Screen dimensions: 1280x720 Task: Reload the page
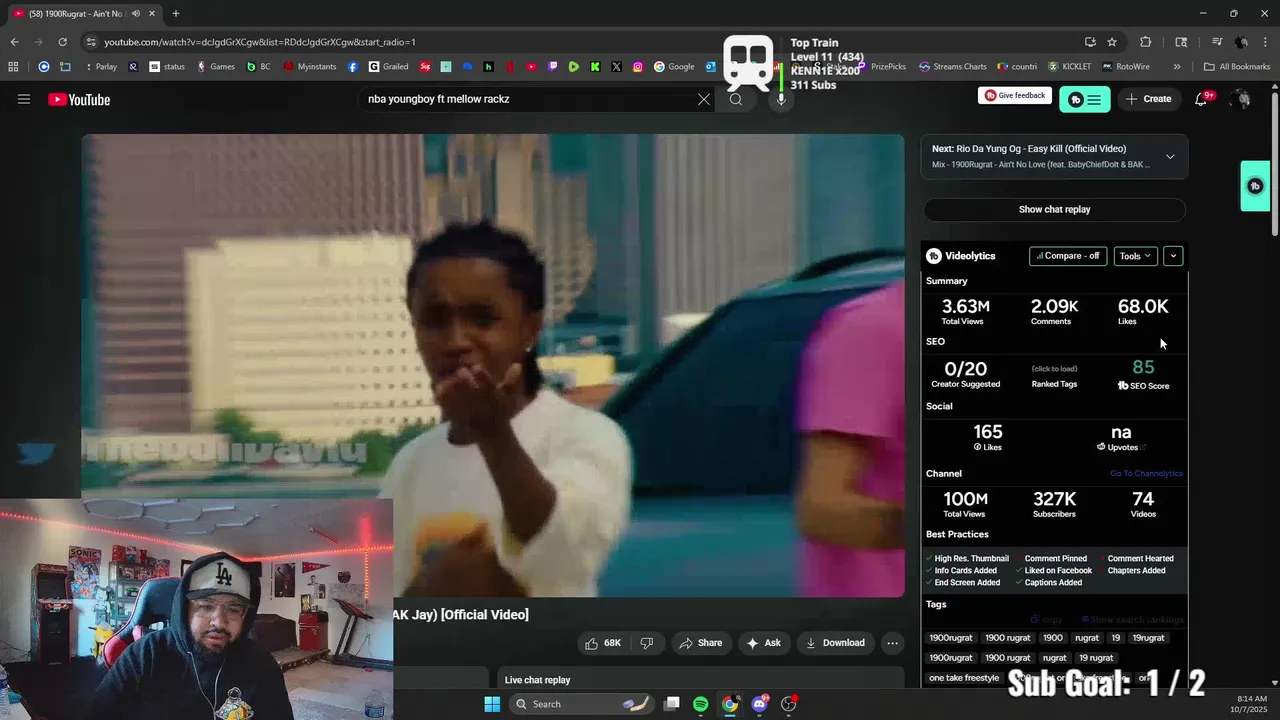[x=62, y=42]
